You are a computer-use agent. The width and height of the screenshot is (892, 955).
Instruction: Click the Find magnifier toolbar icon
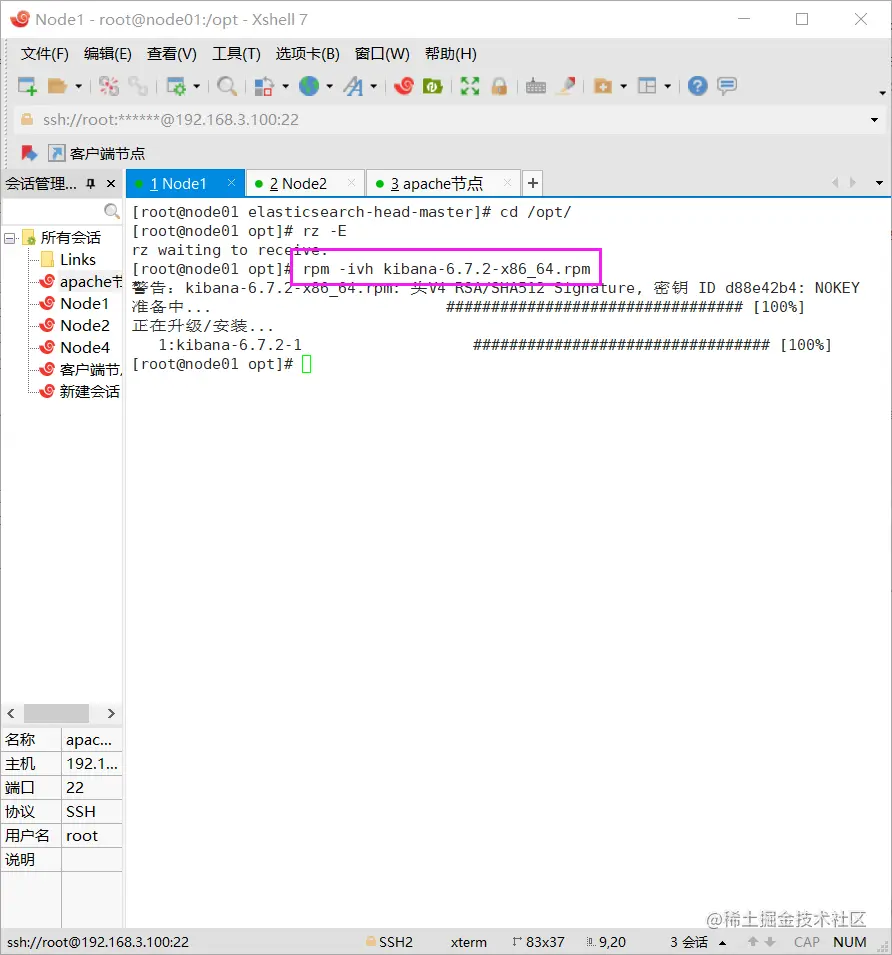point(227,86)
